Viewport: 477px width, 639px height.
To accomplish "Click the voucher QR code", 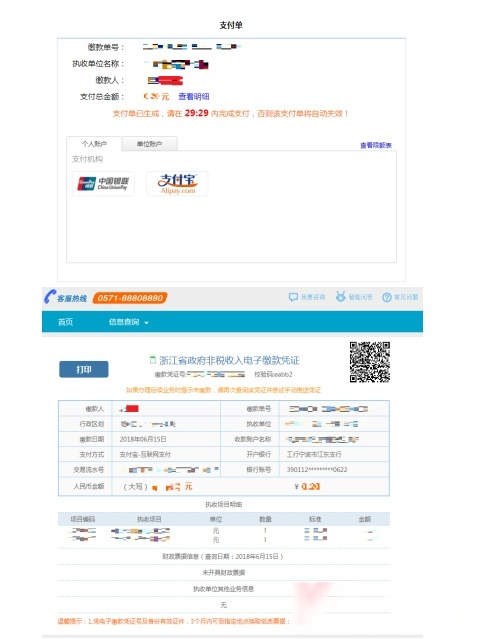I will click(370, 362).
